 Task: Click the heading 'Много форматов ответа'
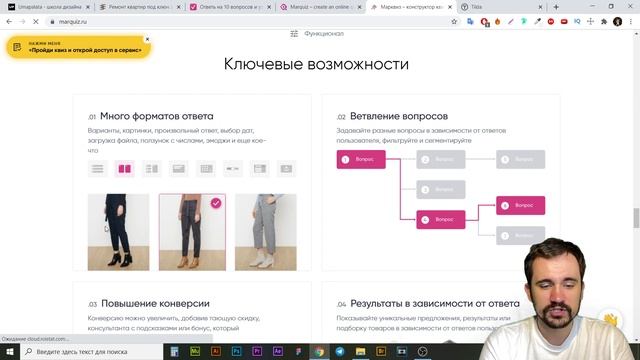(x=157, y=116)
